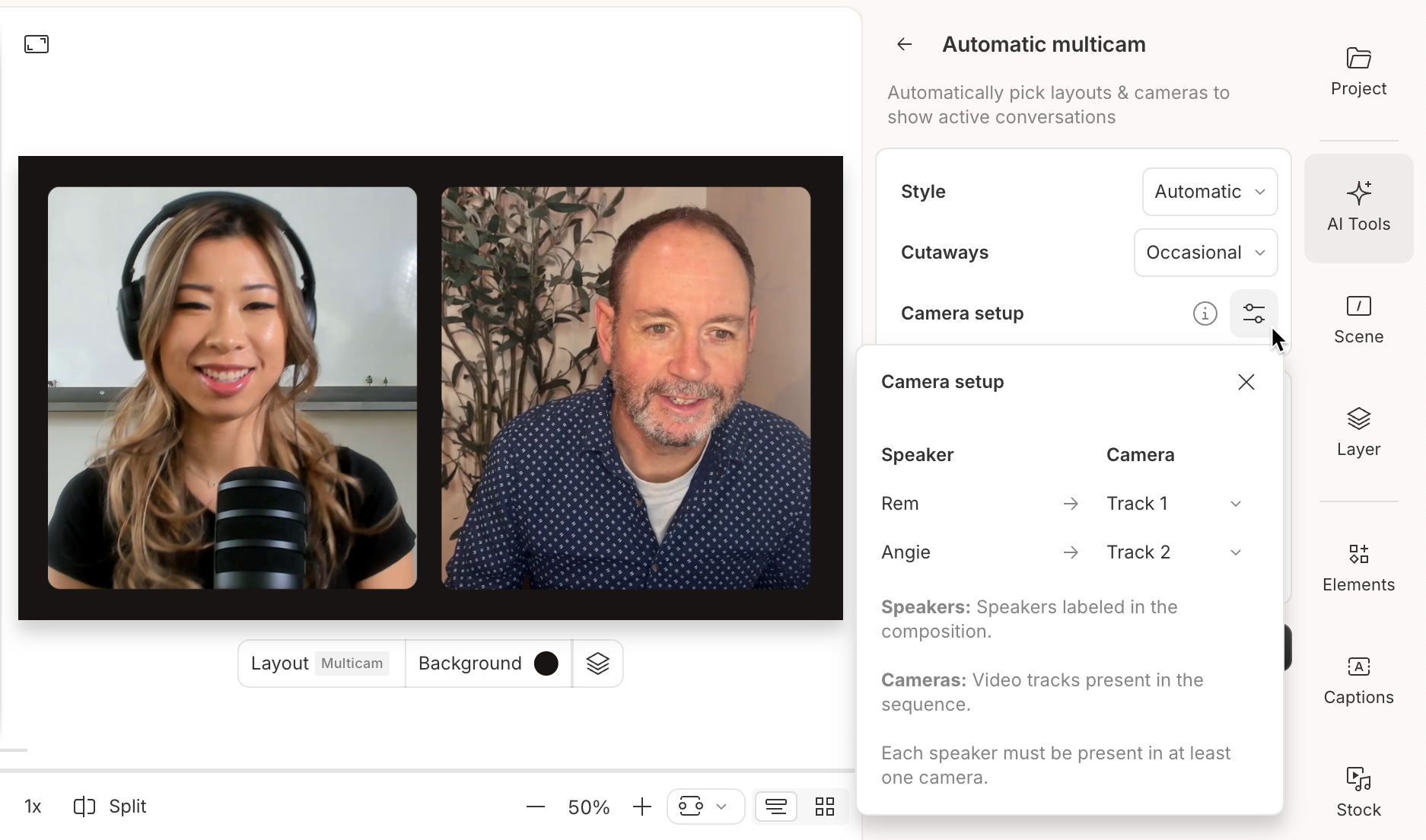The image size is (1426, 840).
Task: Select AI Tools in the sidebar
Action: pos(1358,208)
